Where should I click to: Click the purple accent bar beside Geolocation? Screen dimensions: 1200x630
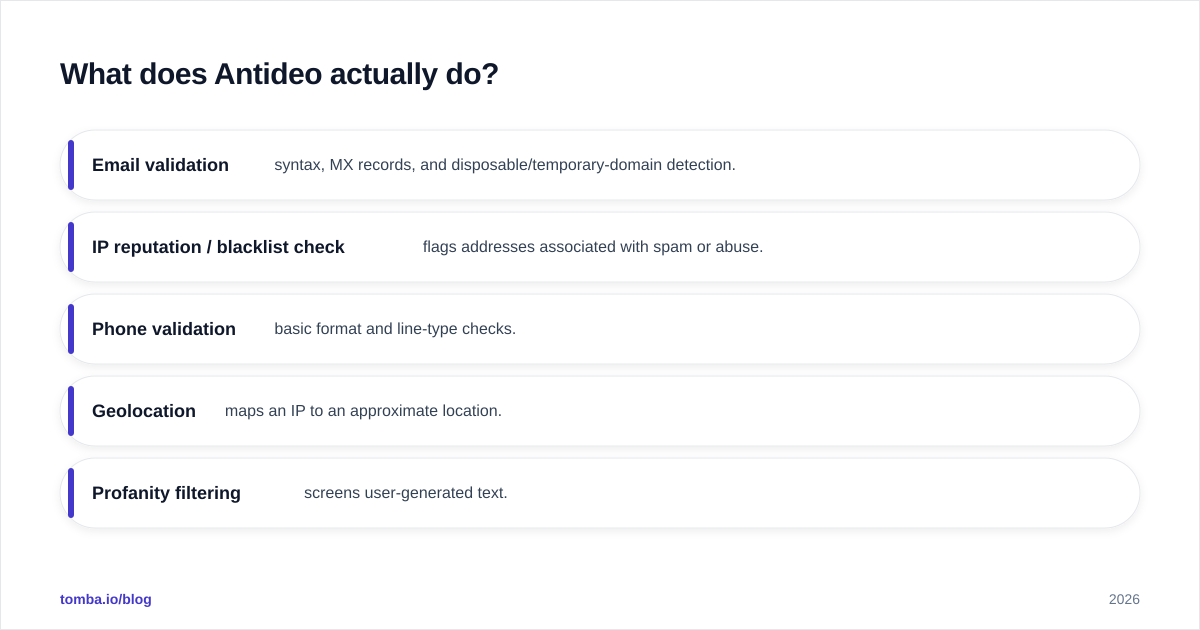[x=71, y=411]
